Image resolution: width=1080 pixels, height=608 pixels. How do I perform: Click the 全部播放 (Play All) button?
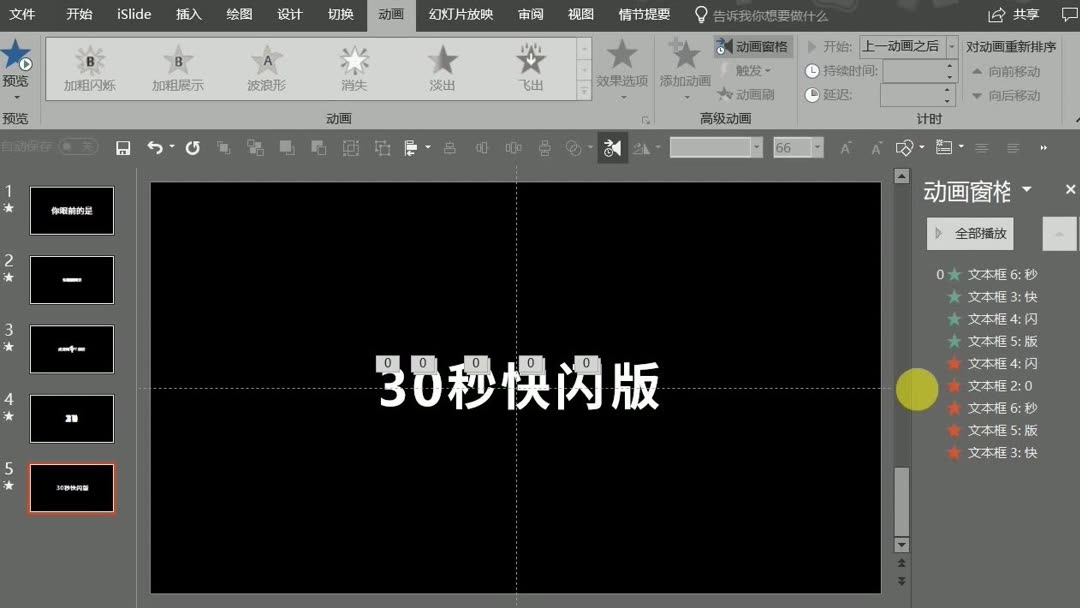(x=968, y=233)
